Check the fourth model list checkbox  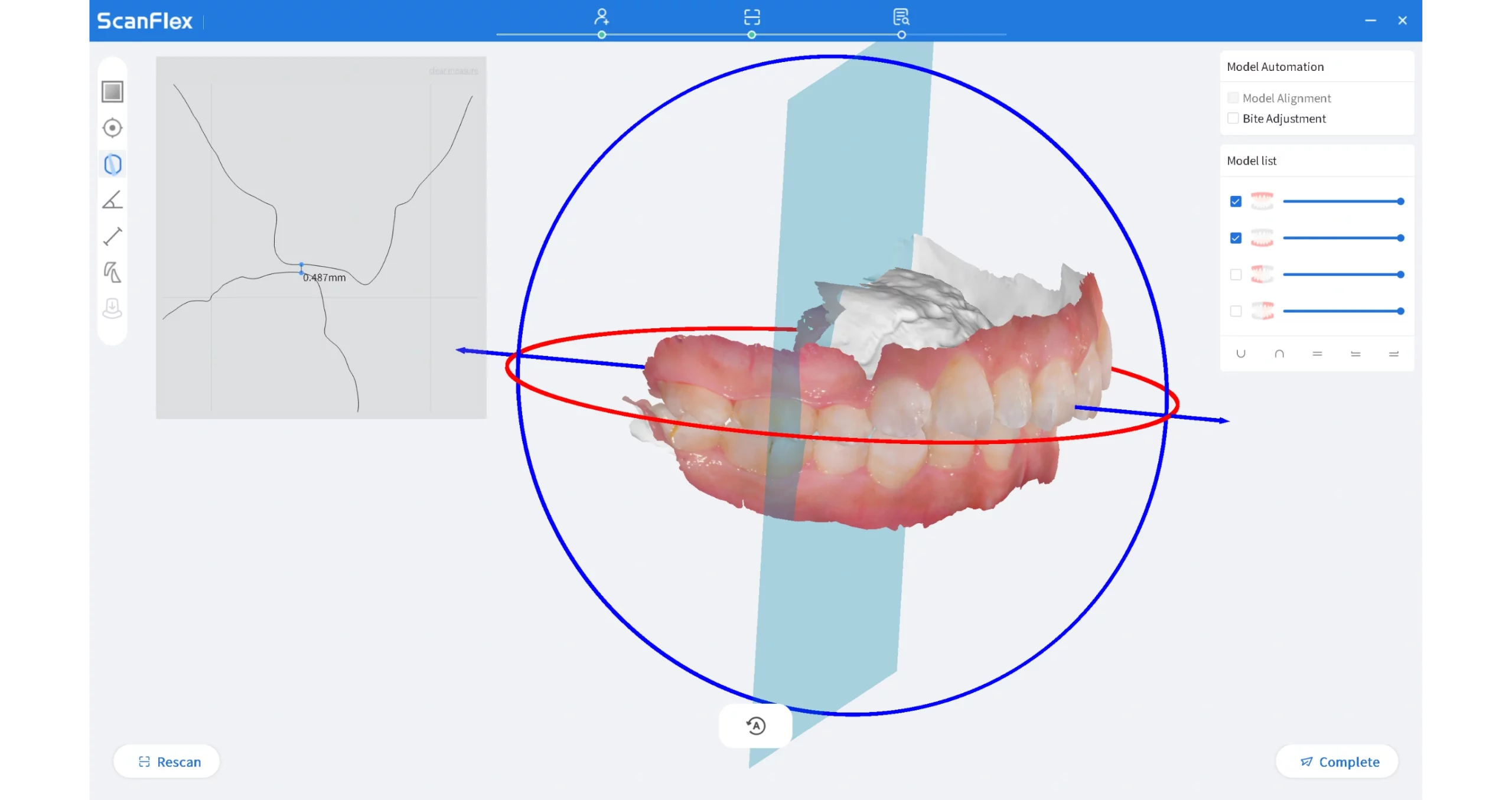1236,311
